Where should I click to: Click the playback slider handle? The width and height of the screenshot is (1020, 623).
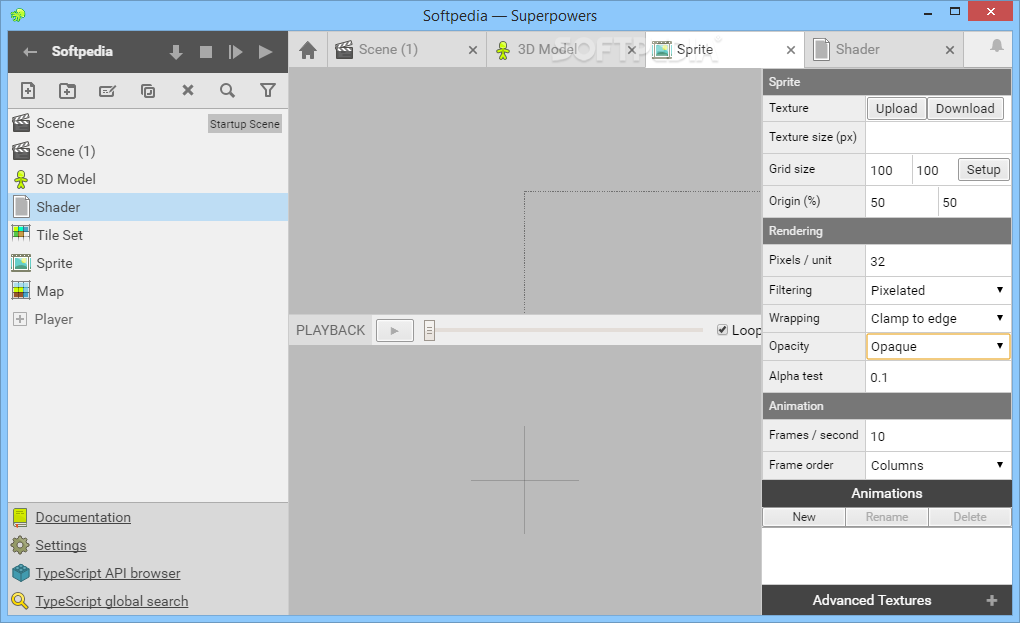tap(429, 330)
